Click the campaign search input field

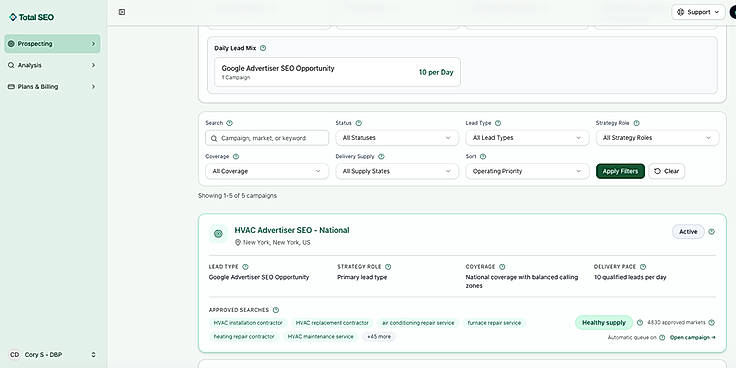pos(267,138)
